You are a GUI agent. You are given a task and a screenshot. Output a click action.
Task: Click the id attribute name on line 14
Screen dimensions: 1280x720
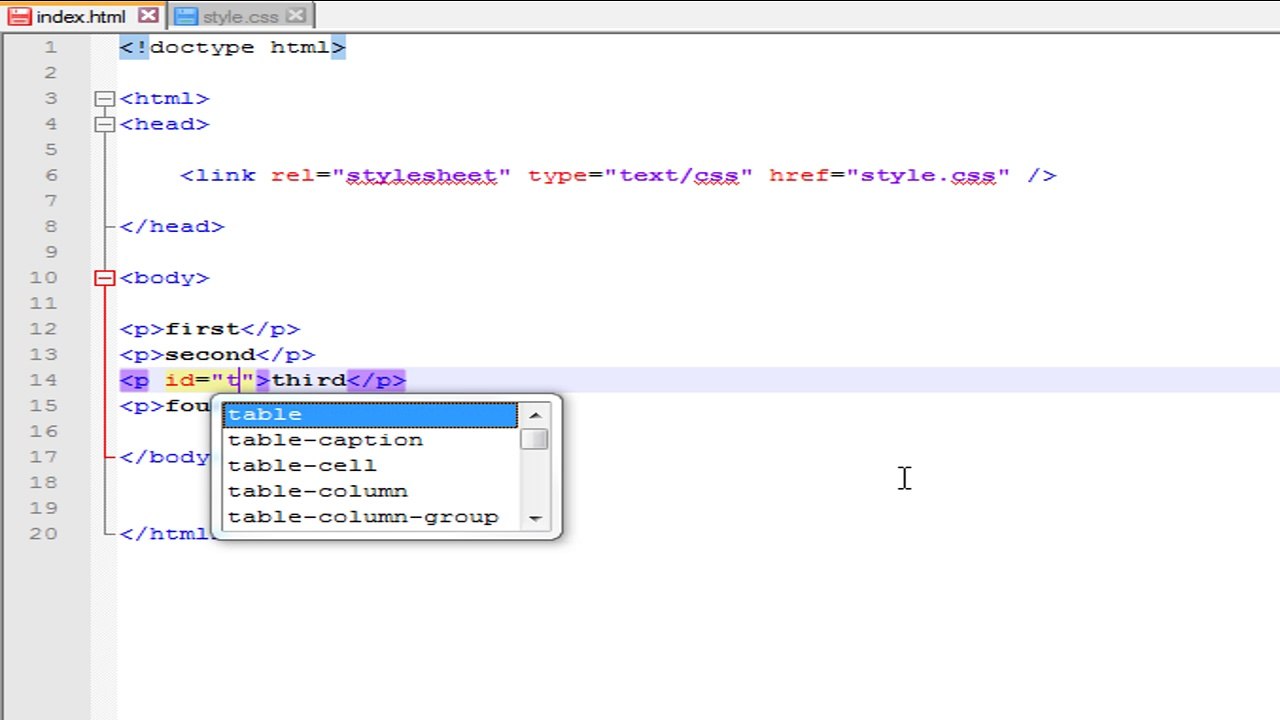179,380
